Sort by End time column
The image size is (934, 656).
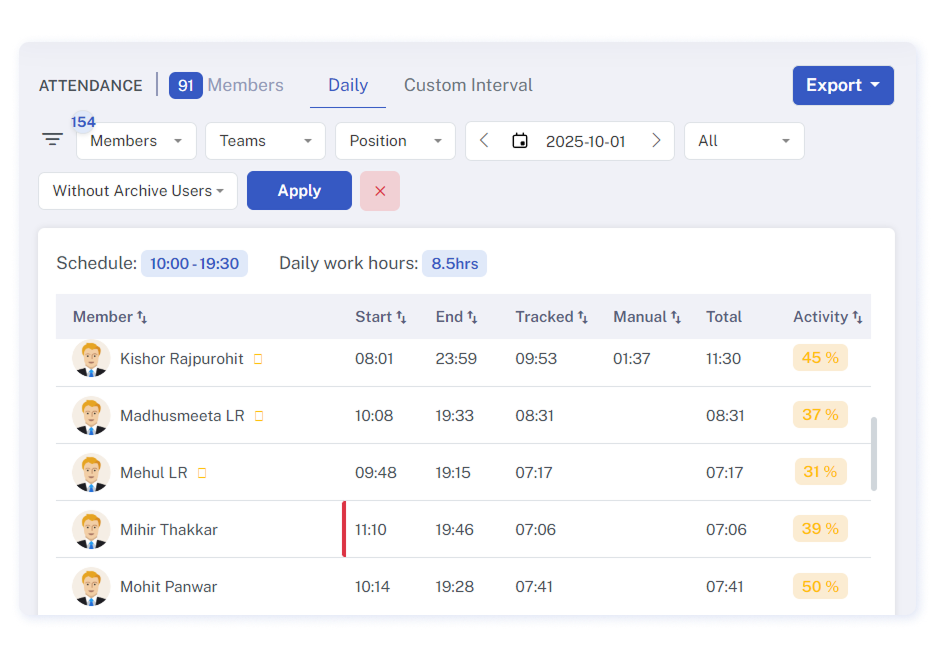tap(472, 317)
